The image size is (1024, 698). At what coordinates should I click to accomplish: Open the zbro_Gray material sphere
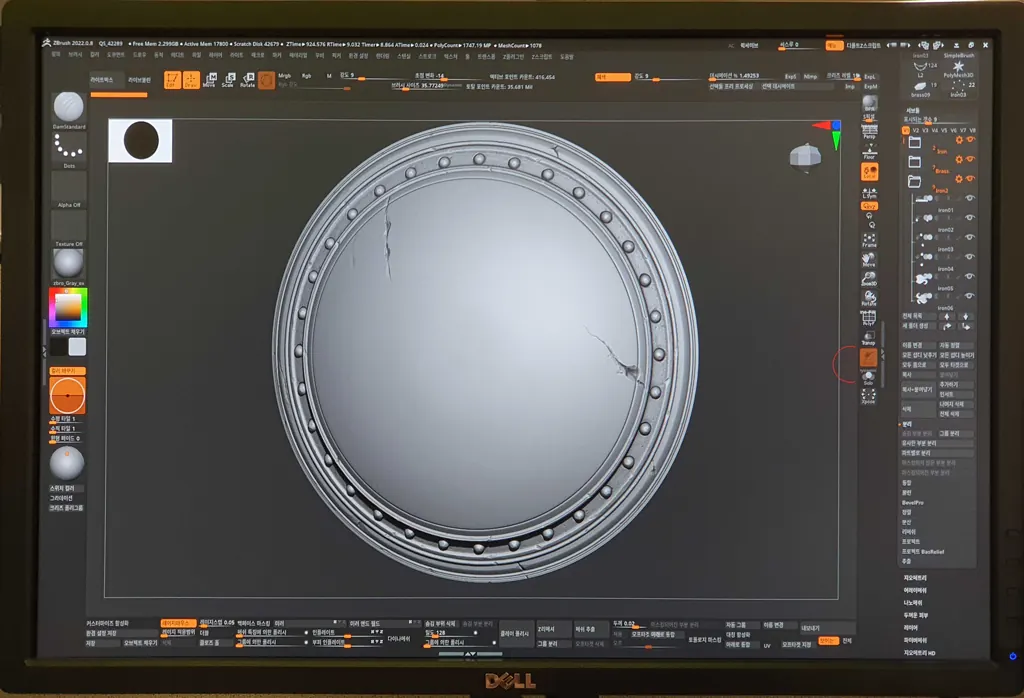pos(69,264)
